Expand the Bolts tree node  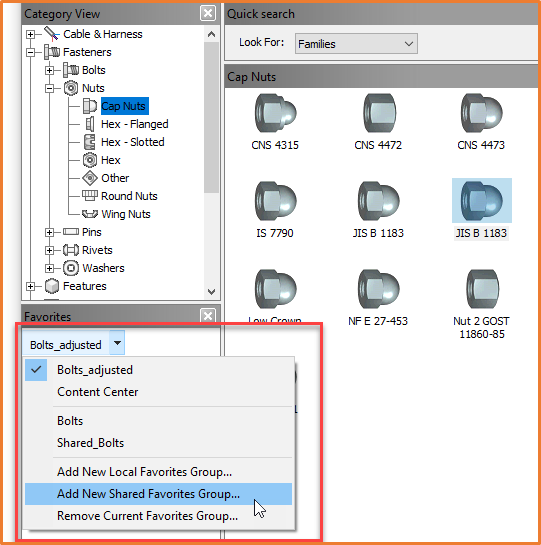click(x=49, y=70)
